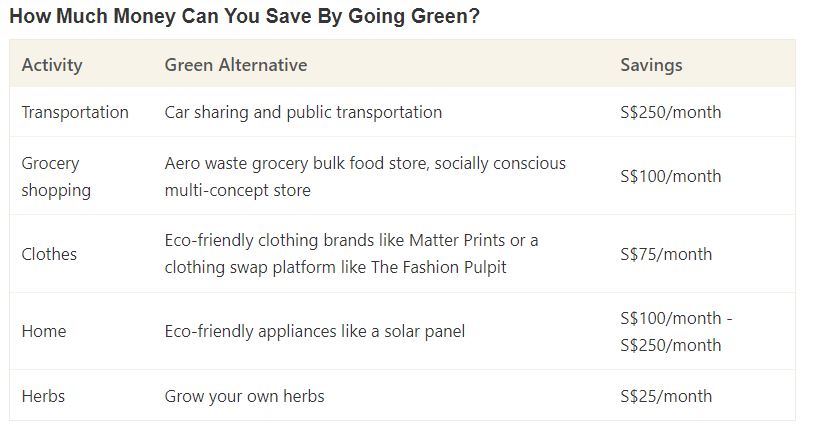Click The Fashion Pulpit text line
The image size is (815, 441).
(335, 267)
